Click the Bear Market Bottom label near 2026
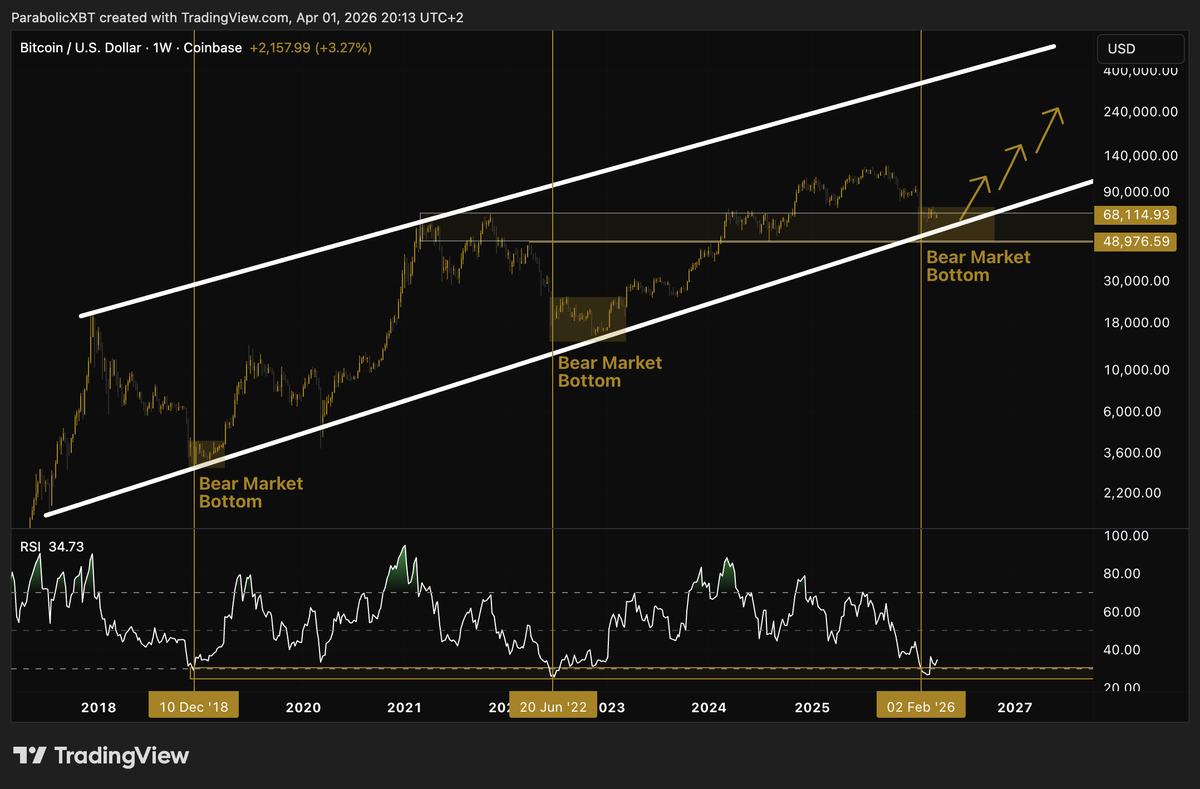The height and width of the screenshot is (789, 1200). tap(978, 265)
